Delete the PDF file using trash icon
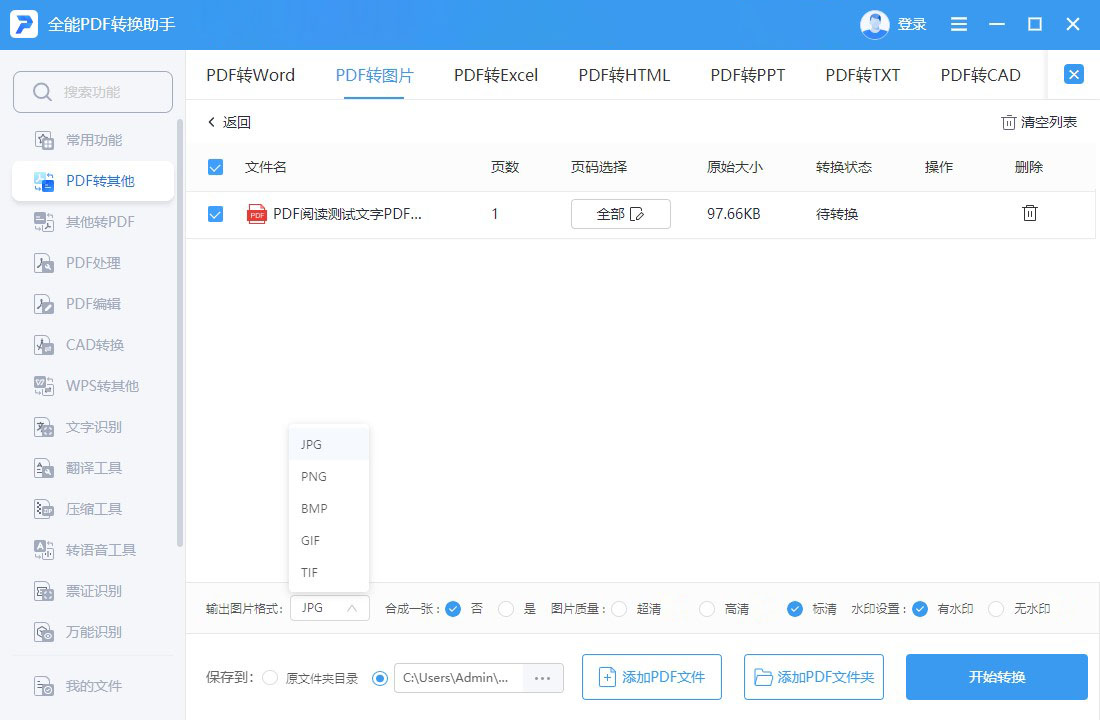The image size is (1100, 720). tap(1029, 213)
